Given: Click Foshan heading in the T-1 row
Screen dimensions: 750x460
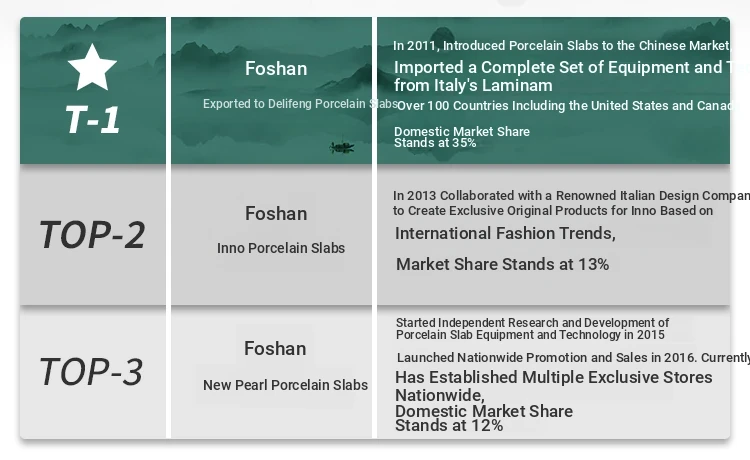Looking at the screenshot, I should click(276, 69).
